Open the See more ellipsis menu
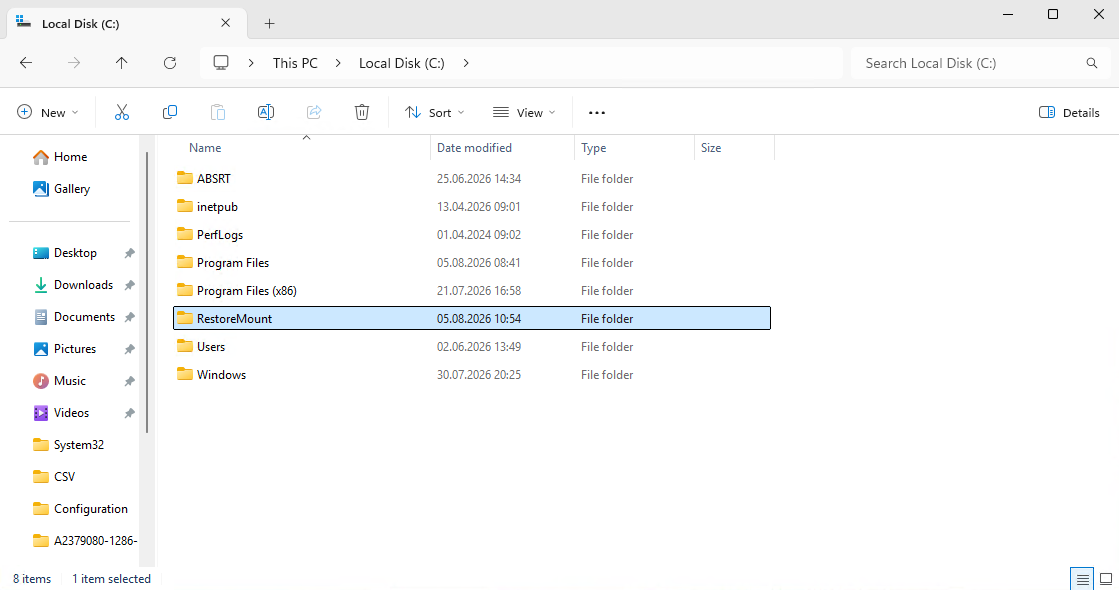Screen dimensions: 1119x590 coord(597,113)
